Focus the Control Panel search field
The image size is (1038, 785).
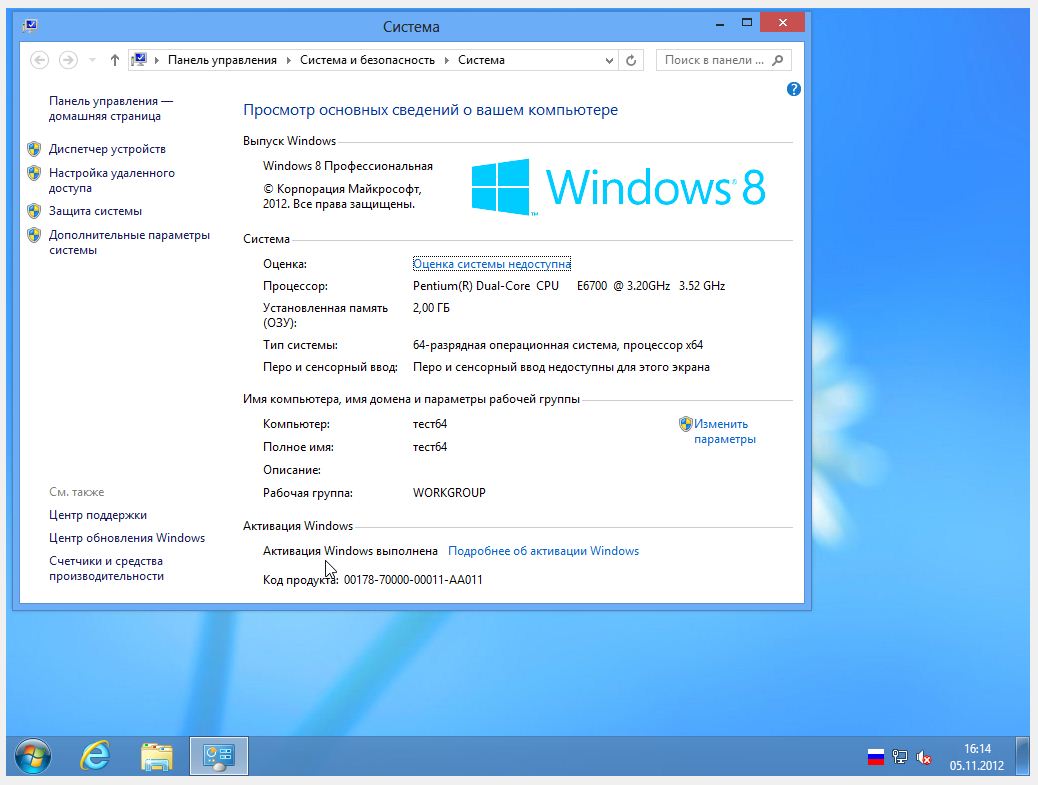[724, 60]
